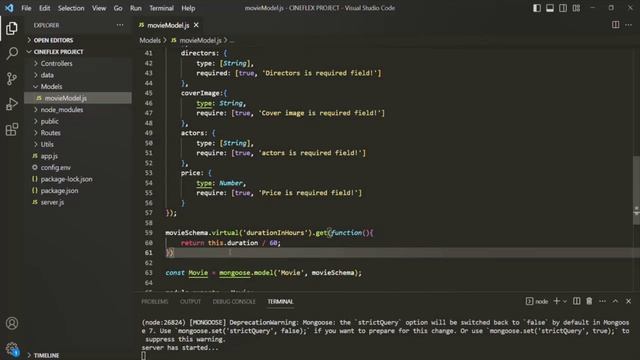Kill the terminal with trash icon
Viewport: 640px width, 360px height.
[x=589, y=301]
